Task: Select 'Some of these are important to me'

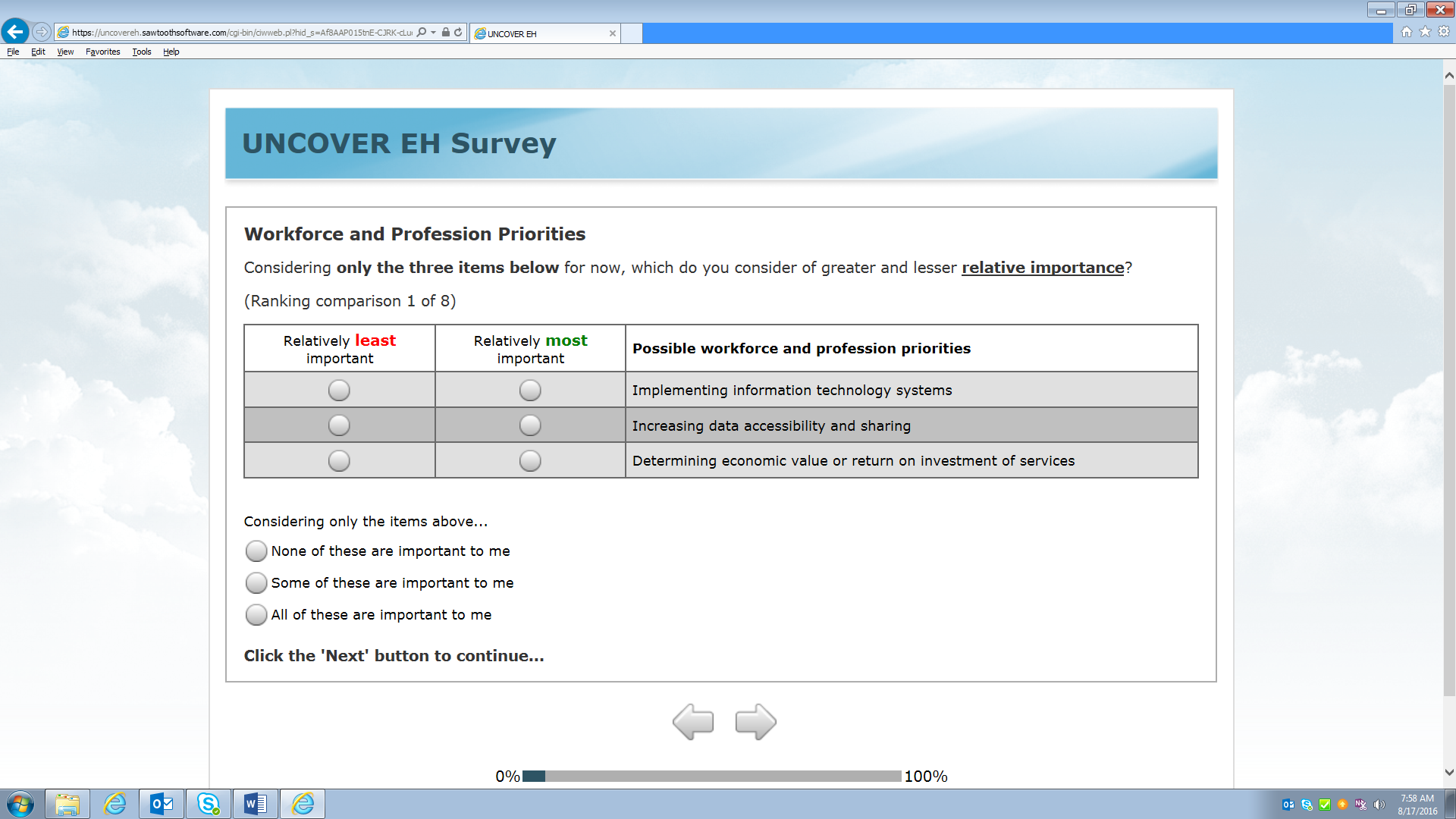Action: pyautogui.click(x=256, y=582)
